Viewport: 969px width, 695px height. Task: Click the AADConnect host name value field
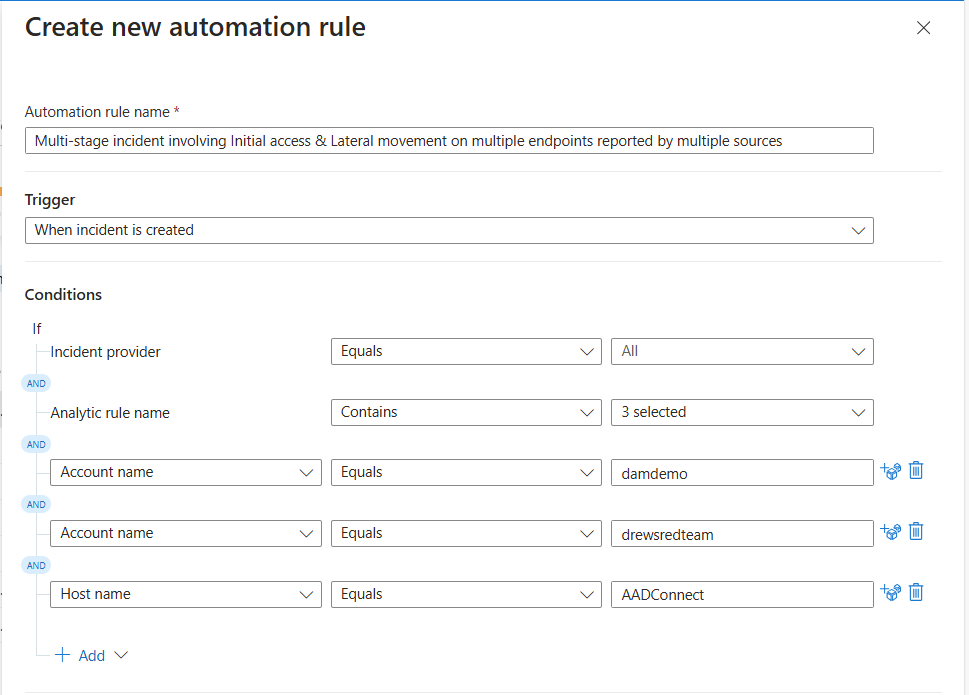click(741, 595)
